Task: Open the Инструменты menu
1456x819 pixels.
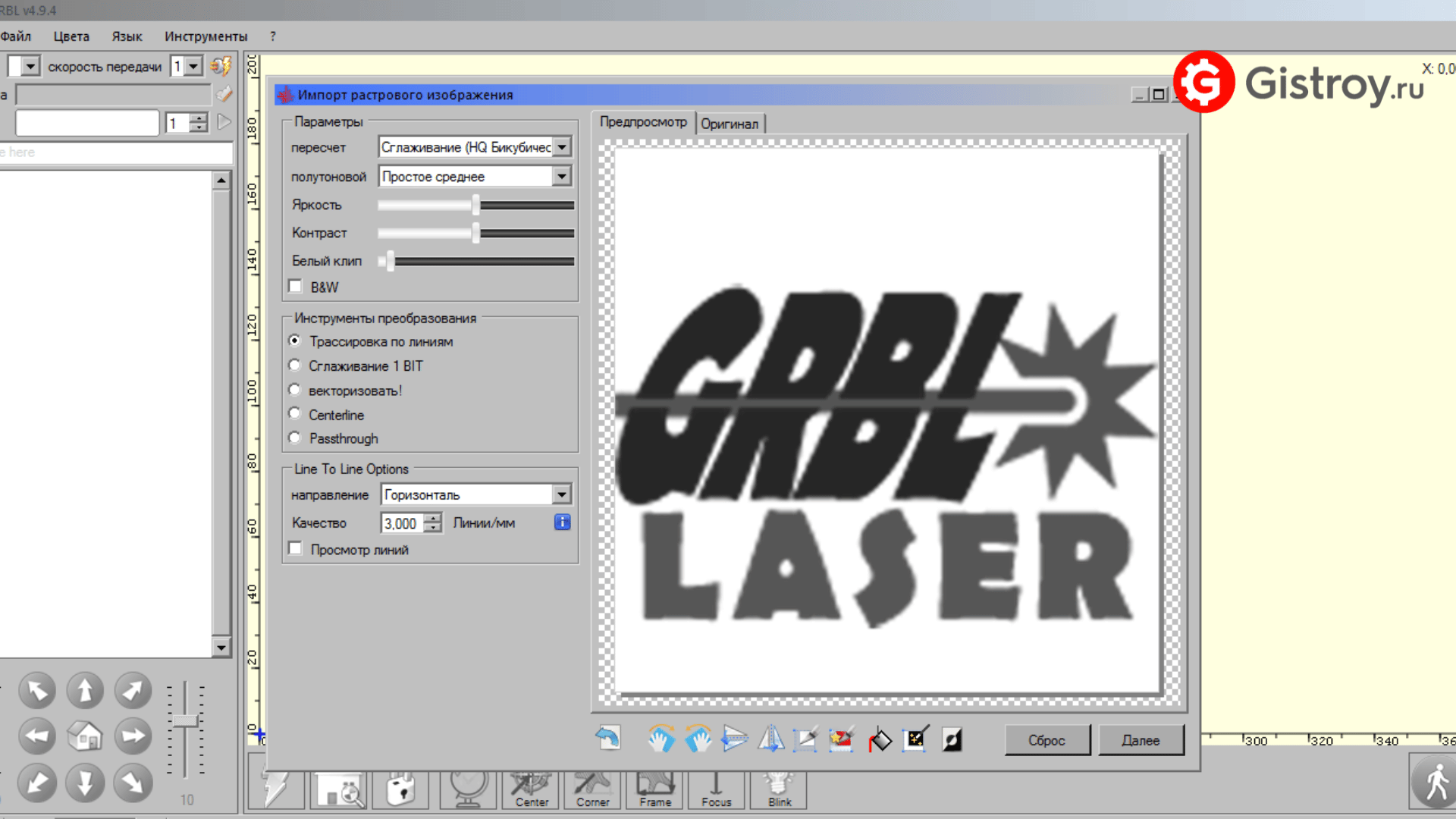Action: (x=206, y=36)
